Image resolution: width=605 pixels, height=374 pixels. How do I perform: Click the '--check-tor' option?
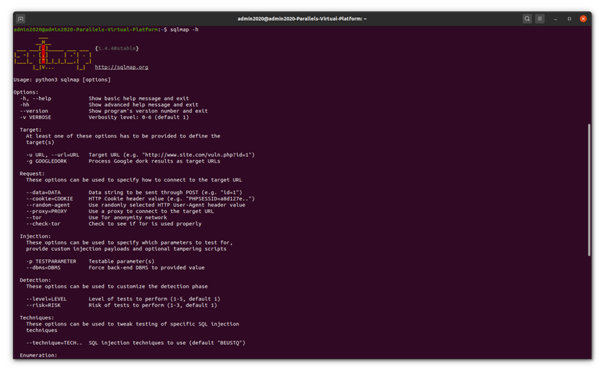coord(44,224)
